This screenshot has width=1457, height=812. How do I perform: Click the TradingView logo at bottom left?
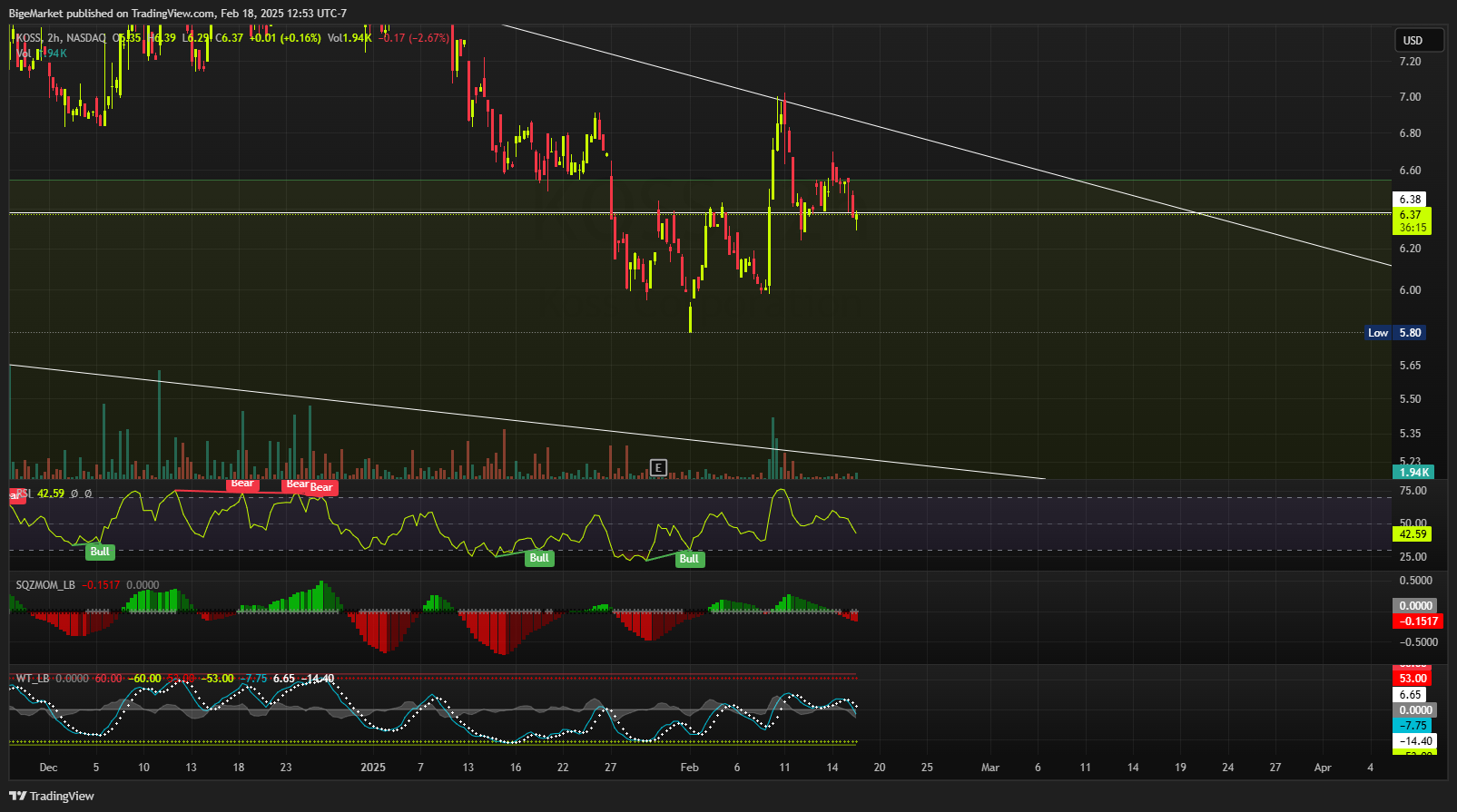[x=52, y=796]
